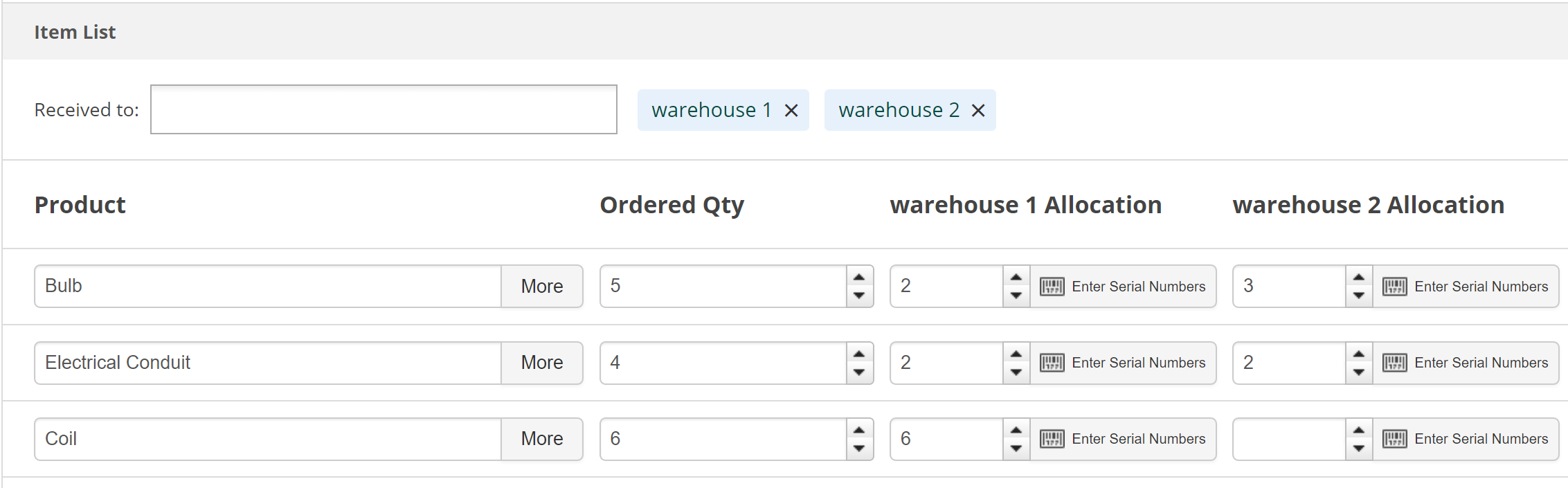Click the empty Coil warehouse 2 allocation field
This screenshot has width=1568, height=488.
[x=1289, y=439]
